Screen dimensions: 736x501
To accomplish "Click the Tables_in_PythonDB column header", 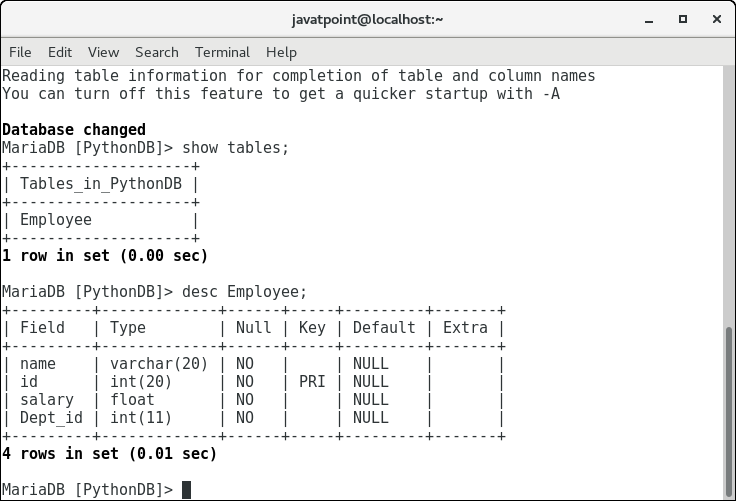I will [x=101, y=184].
